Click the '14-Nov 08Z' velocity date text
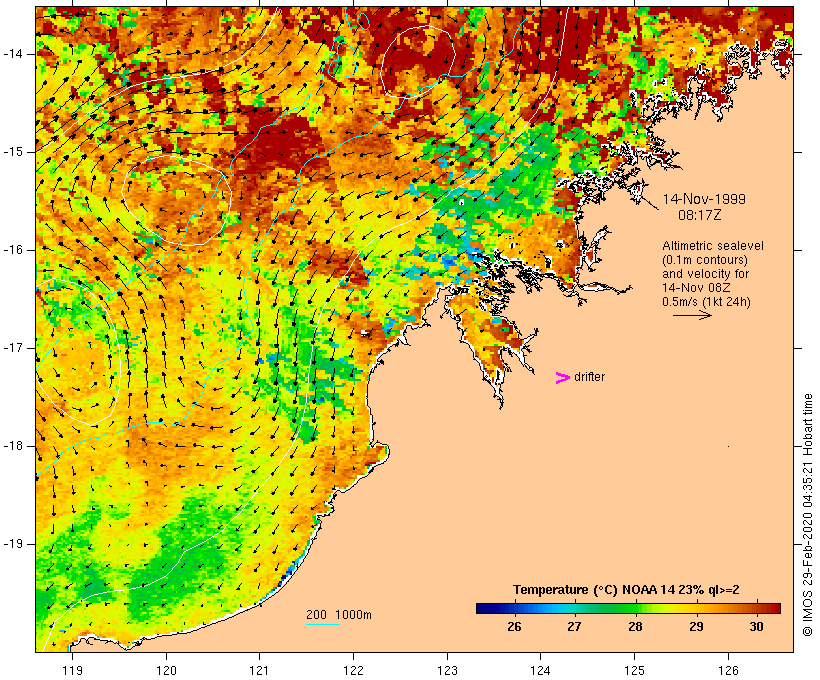Viewport: 820px width, 680px height. [x=696, y=288]
